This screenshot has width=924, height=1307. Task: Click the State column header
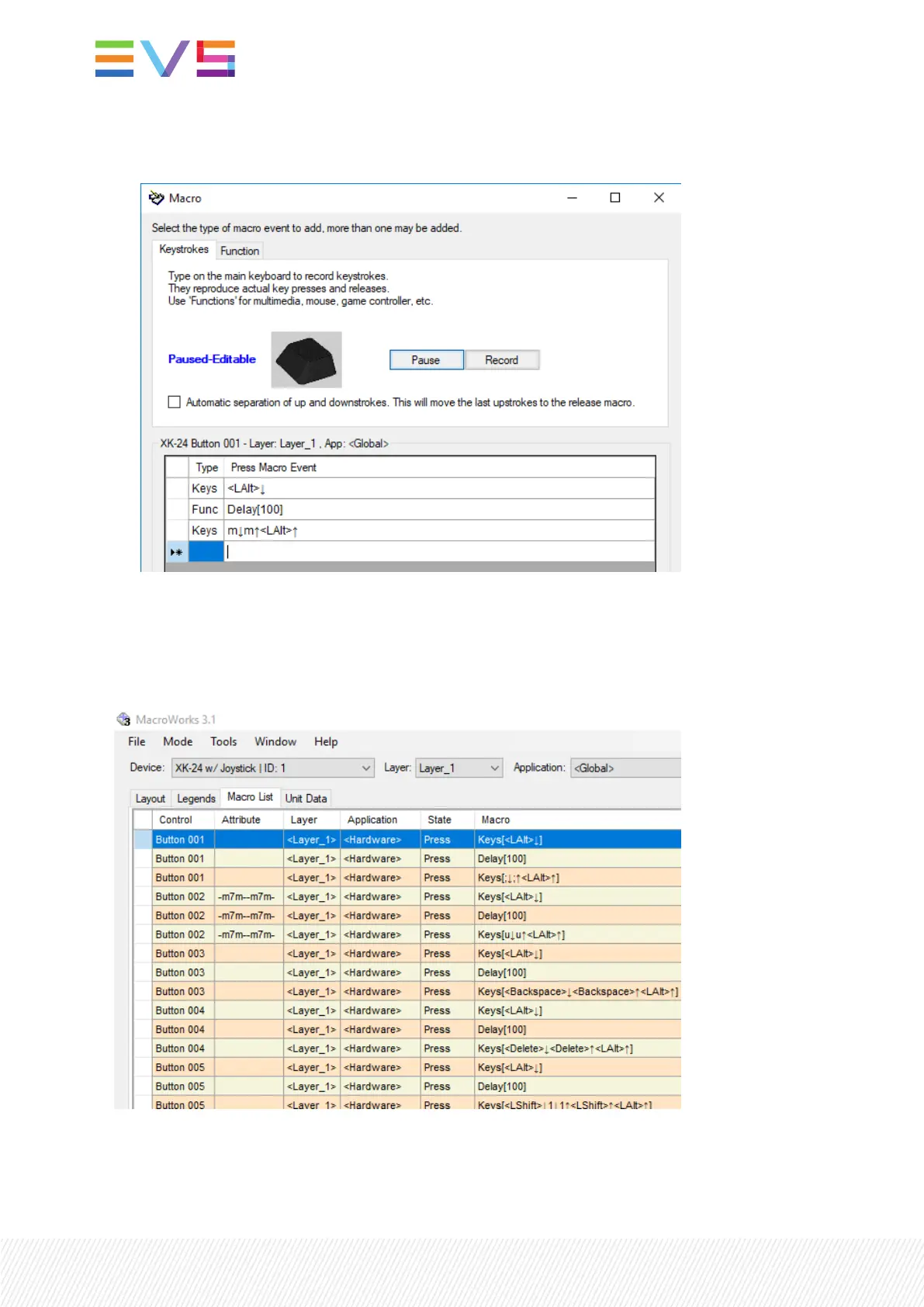tap(447, 820)
